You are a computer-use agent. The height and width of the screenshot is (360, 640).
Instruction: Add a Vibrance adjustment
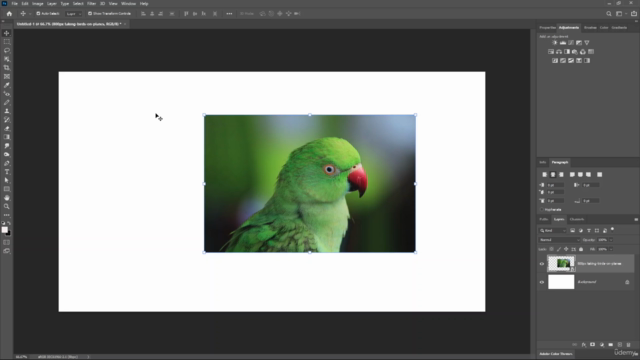(x=587, y=42)
